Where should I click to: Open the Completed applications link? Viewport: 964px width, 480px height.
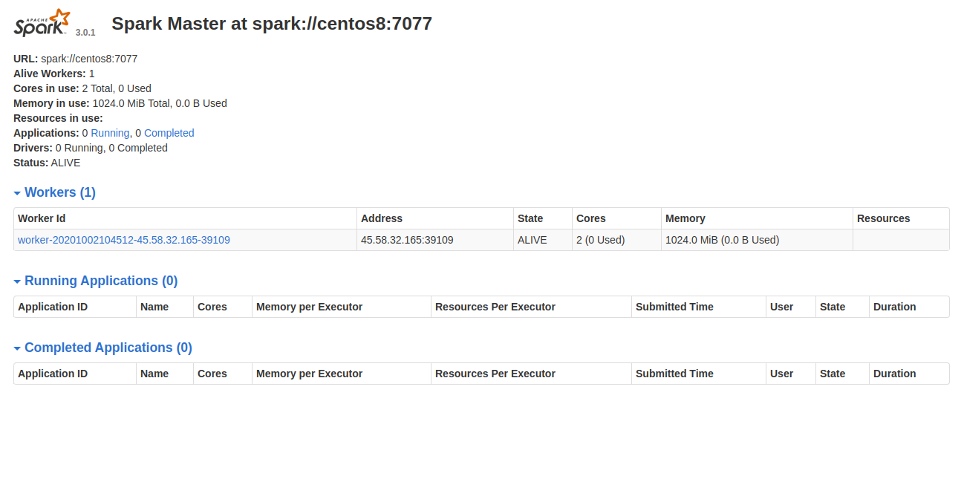click(x=169, y=133)
